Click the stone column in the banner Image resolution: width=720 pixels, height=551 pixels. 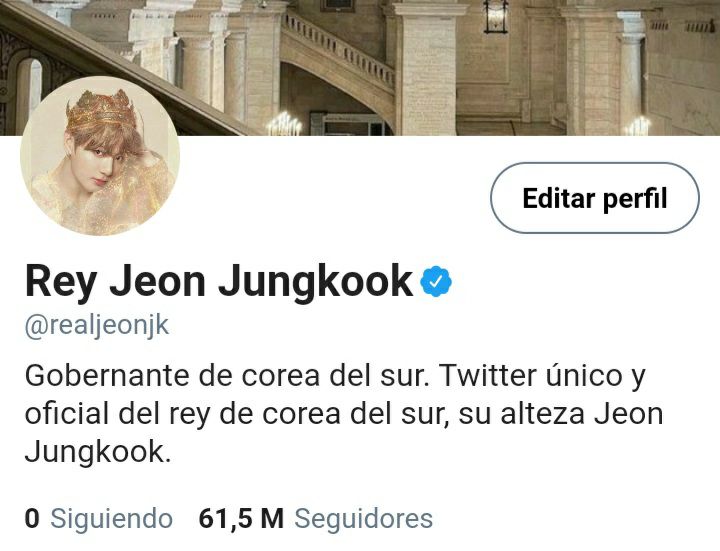click(x=426, y=69)
